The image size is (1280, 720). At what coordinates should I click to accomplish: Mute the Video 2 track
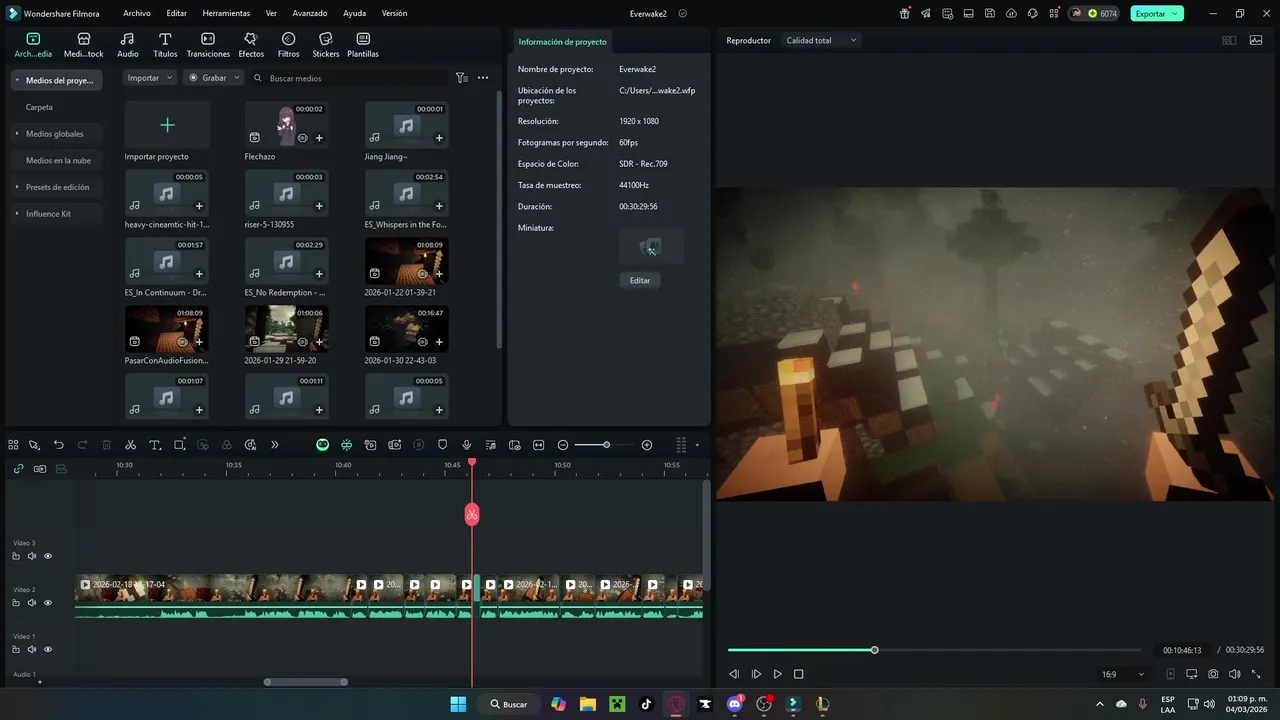pyautogui.click(x=32, y=603)
